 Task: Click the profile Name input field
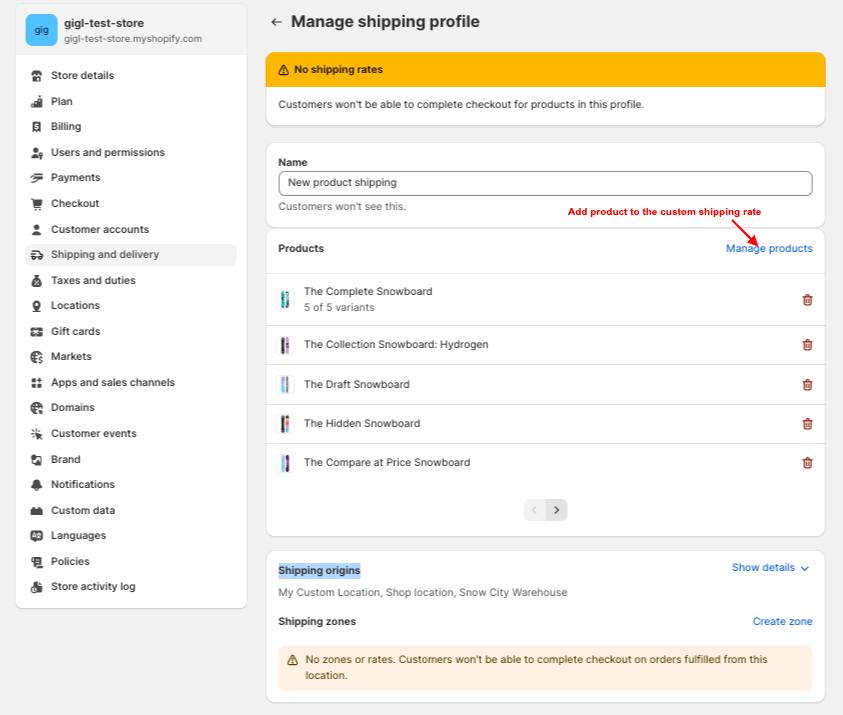545,183
